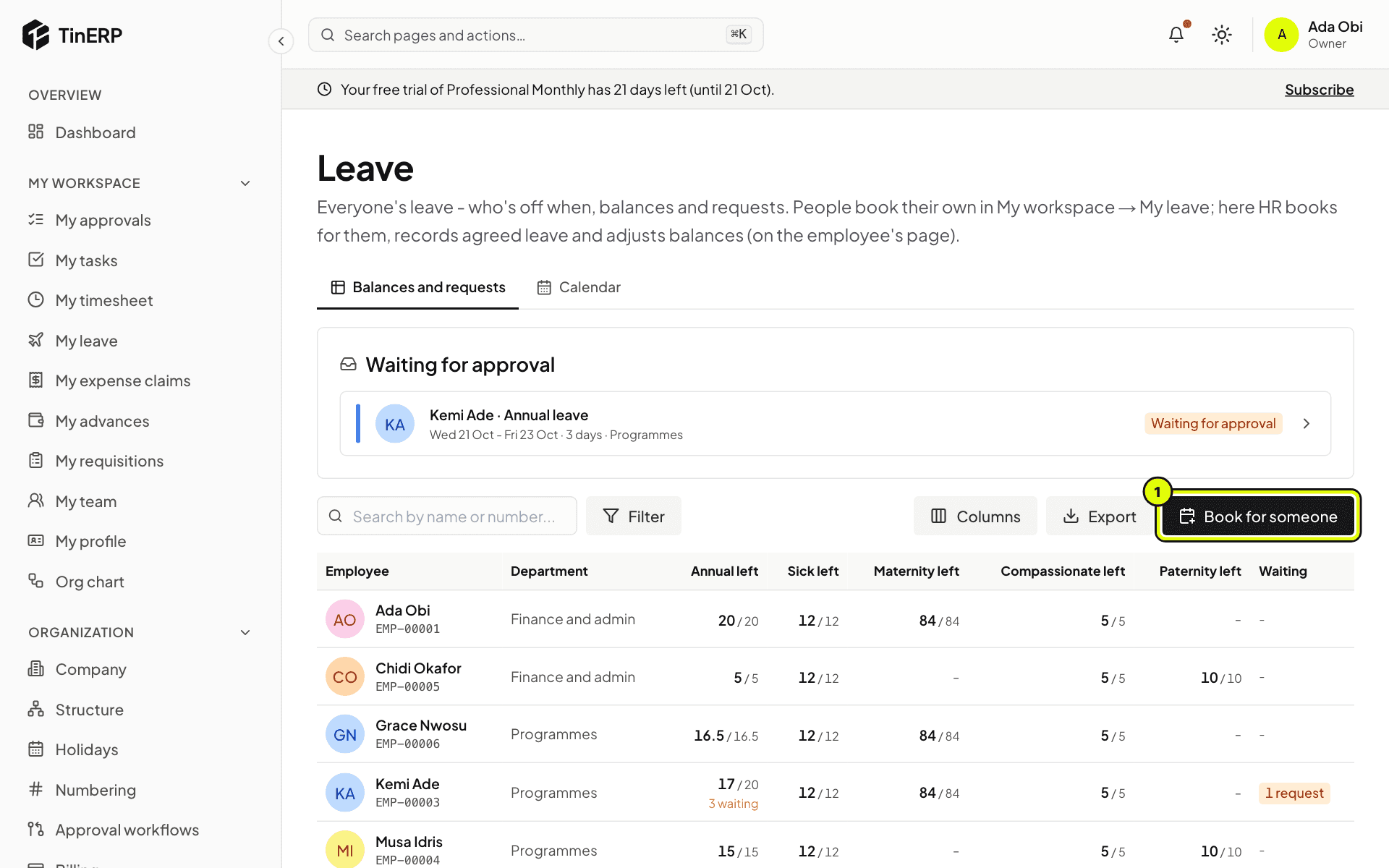Click the Subscribe link
1389x868 pixels.
1319,89
